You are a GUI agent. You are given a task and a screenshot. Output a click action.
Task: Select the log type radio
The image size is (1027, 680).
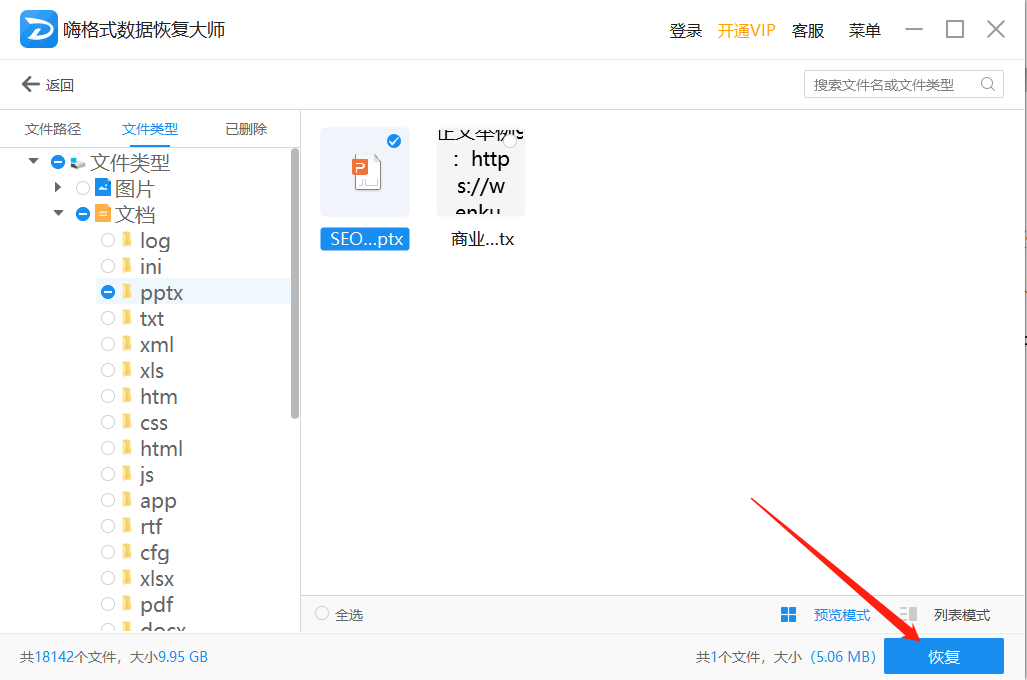[x=108, y=240]
